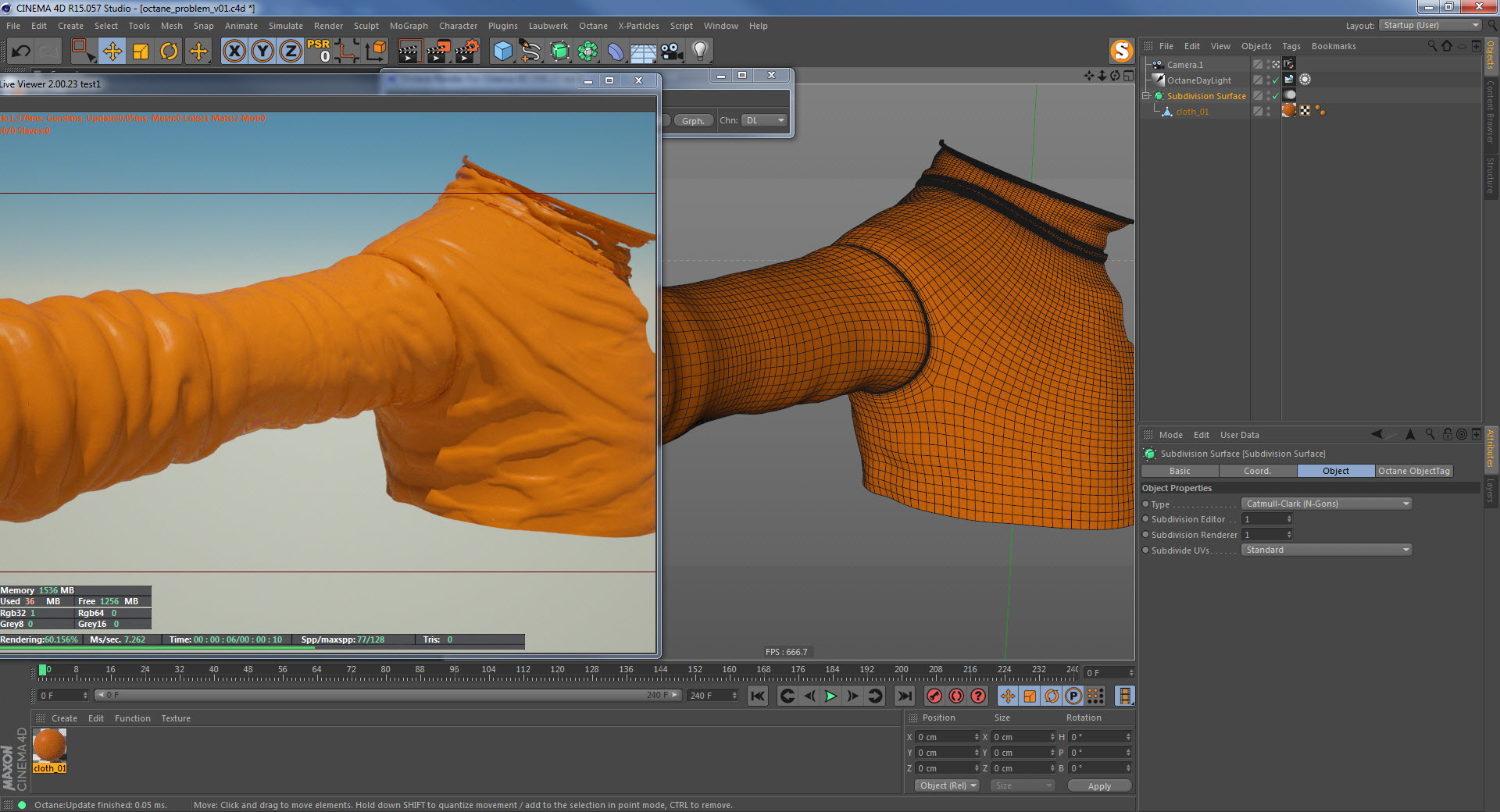Click the Undo arrow icon
Image resolution: width=1500 pixels, height=812 pixels.
pyautogui.click(x=21, y=52)
